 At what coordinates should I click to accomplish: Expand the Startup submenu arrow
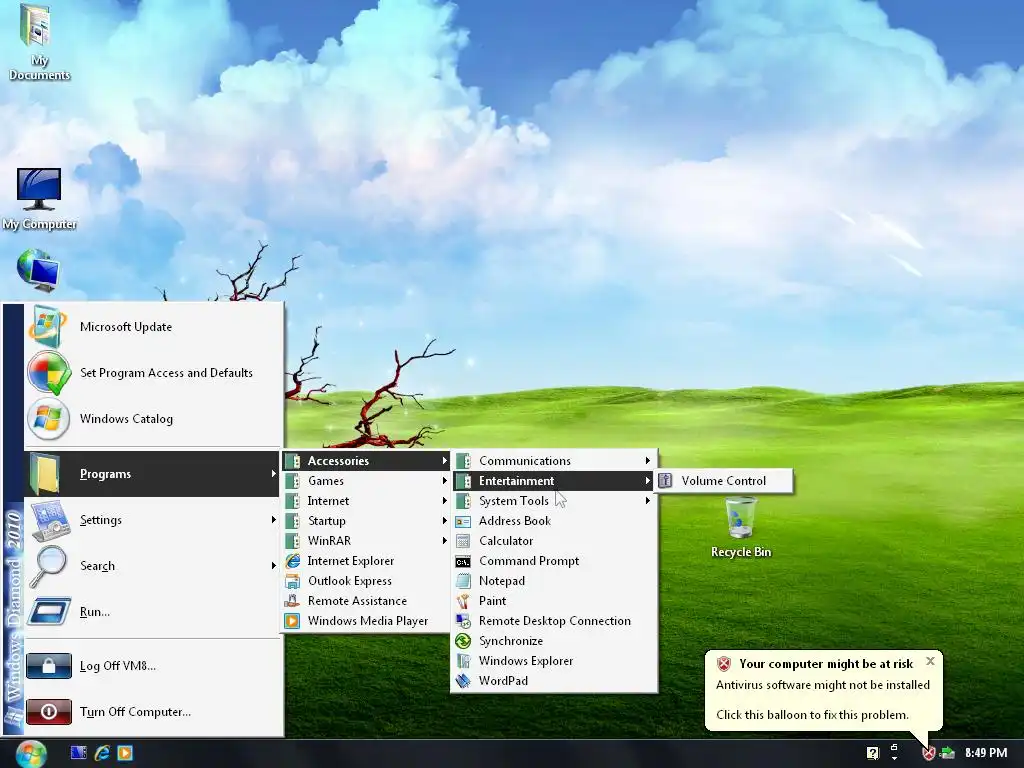444,520
